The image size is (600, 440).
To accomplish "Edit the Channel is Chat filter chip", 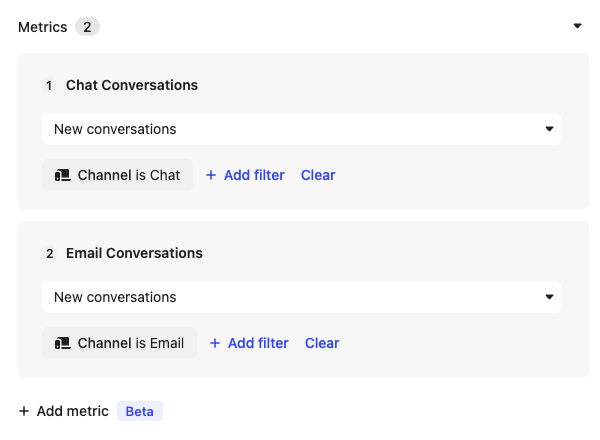I will tap(117, 175).
